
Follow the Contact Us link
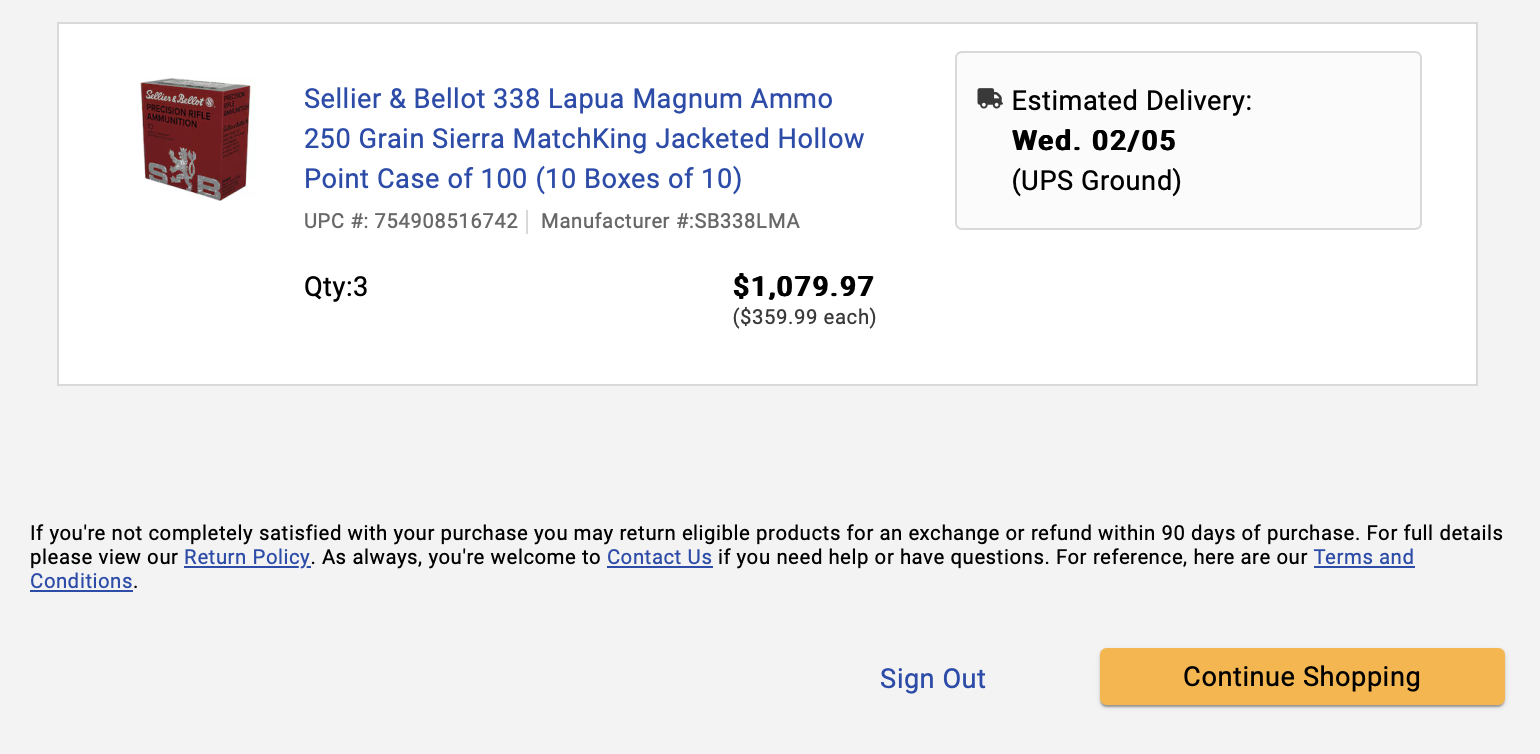click(x=659, y=557)
